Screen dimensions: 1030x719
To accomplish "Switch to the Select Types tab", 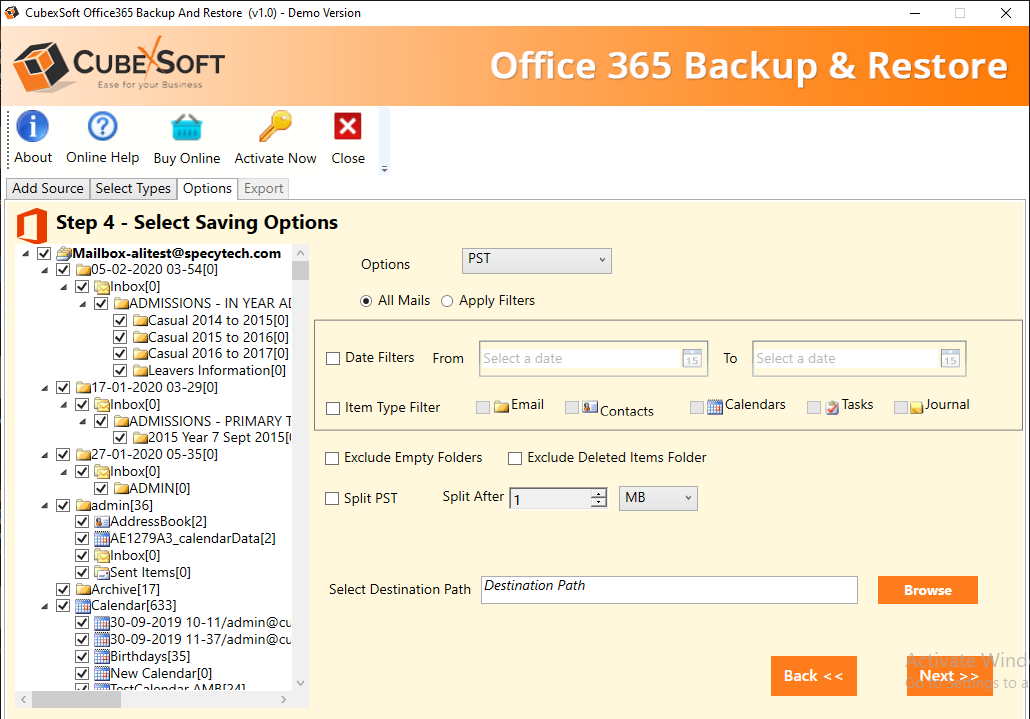I will coord(133,188).
